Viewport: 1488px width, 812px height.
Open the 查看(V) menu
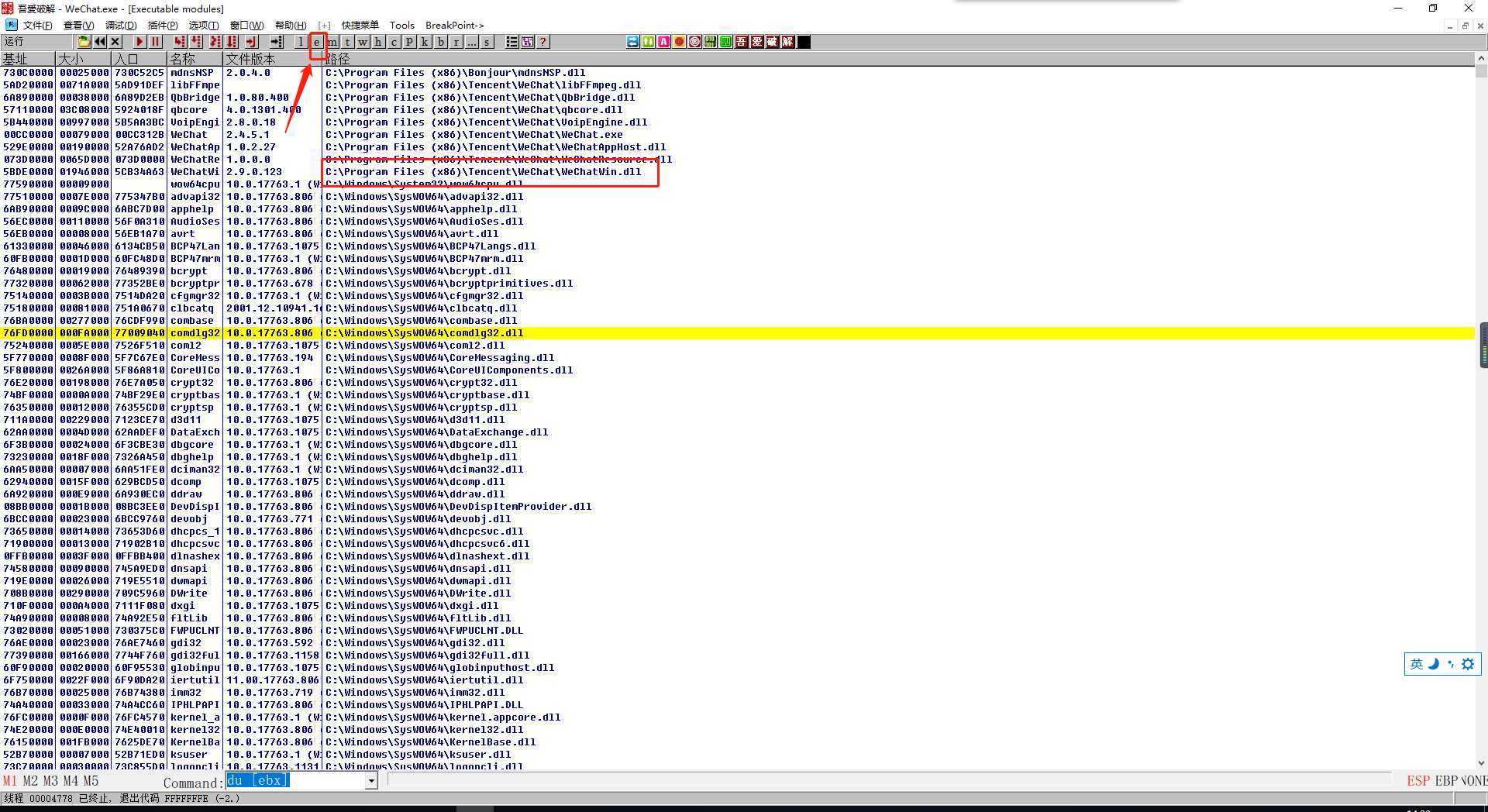click(x=78, y=26)
